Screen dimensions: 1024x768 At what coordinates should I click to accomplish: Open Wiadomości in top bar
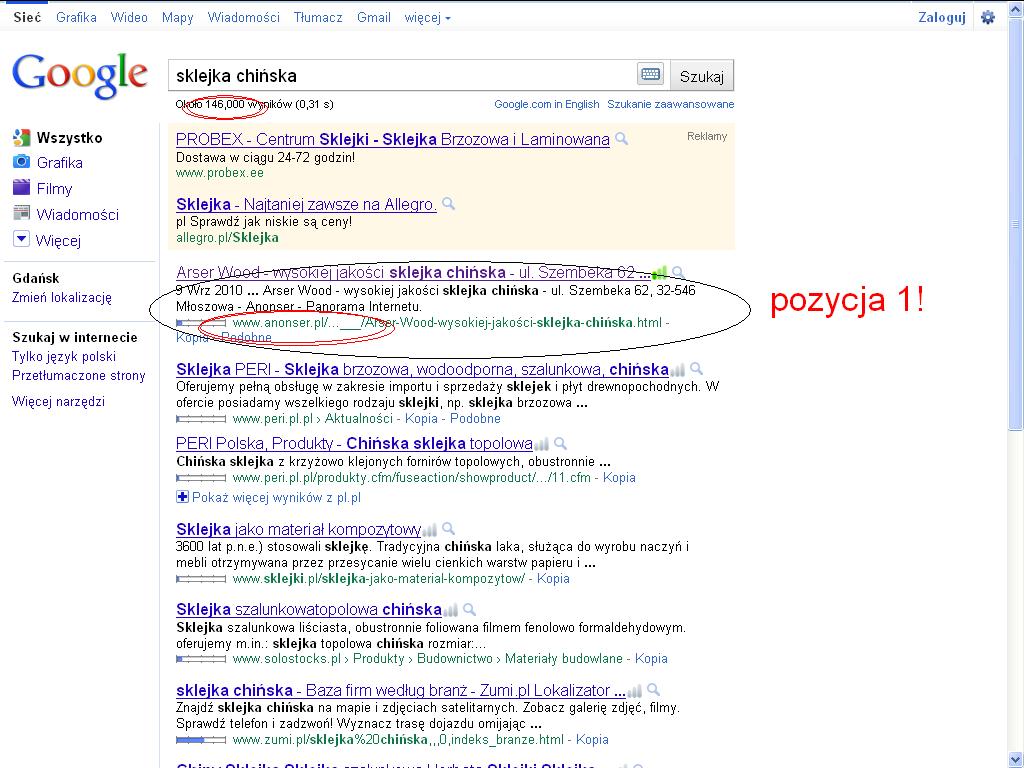tap(244, 18)
